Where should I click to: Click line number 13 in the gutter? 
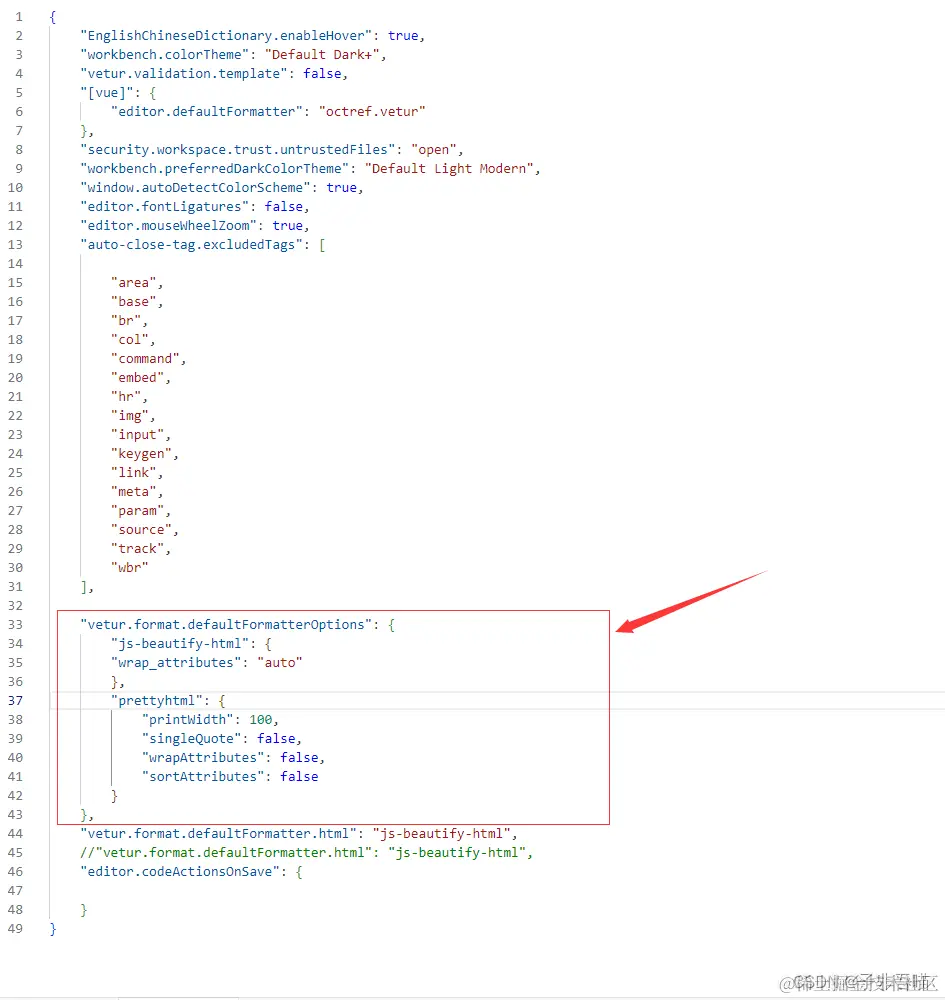15,245
